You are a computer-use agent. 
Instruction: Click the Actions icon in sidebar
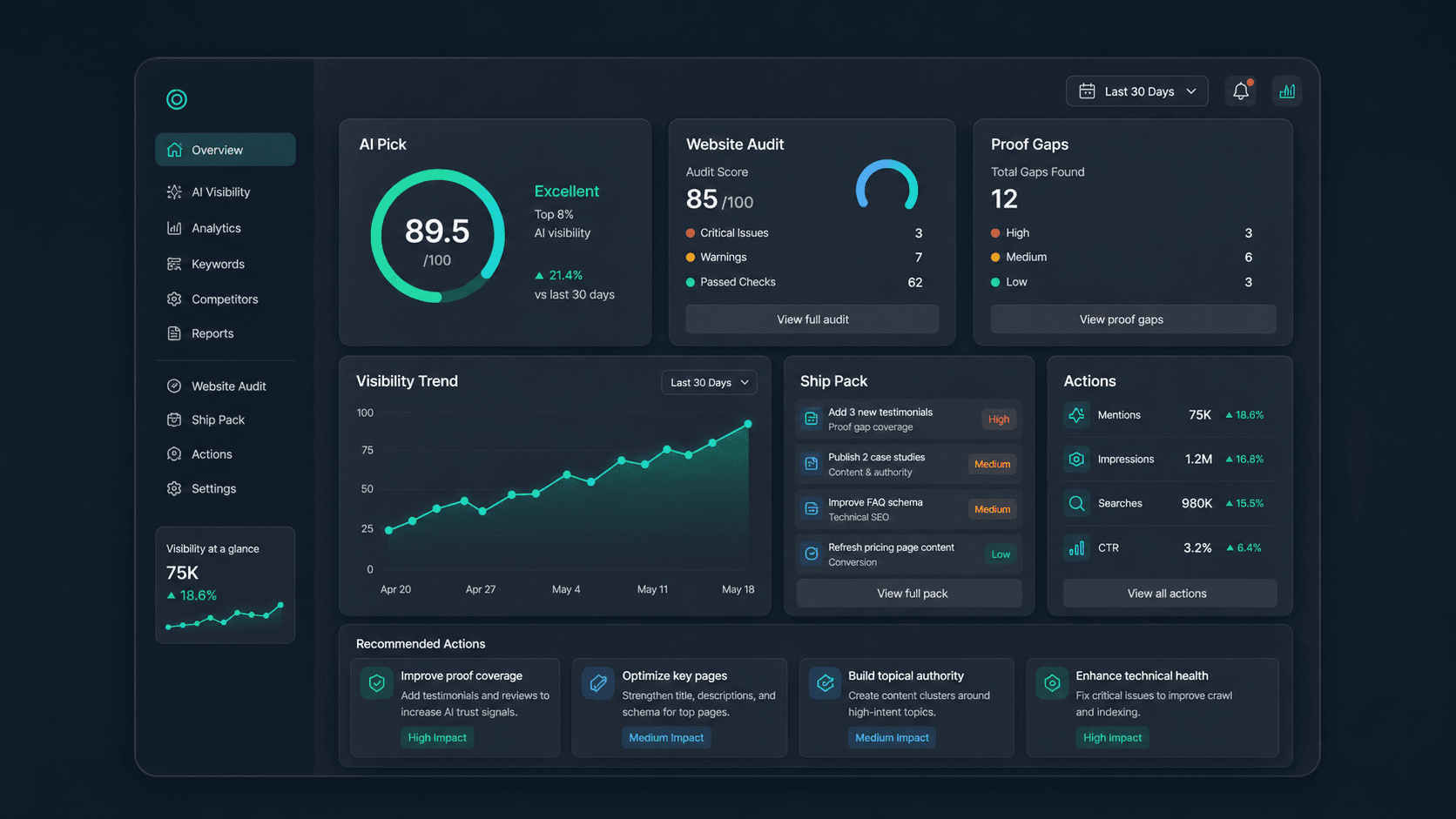(x=174, y=454)
